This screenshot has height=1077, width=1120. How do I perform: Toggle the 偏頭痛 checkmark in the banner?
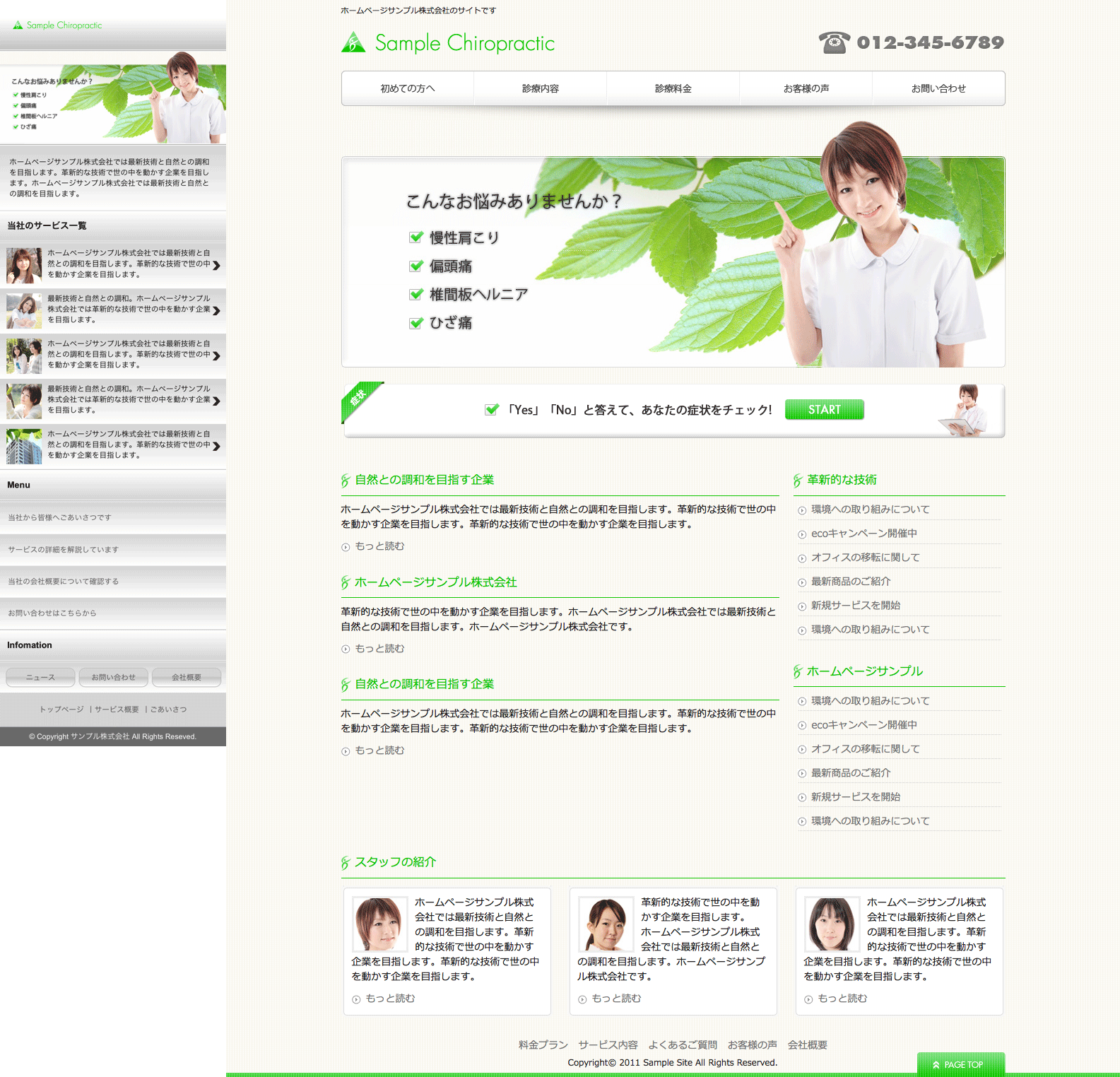(416, 266)
